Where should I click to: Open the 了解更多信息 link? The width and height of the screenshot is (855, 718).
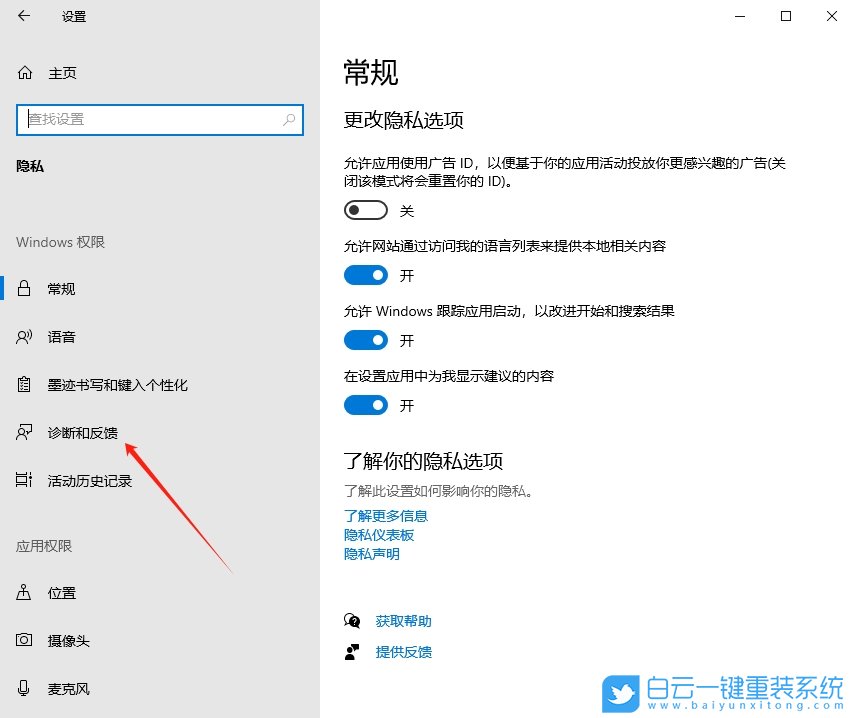click(x=386, y=516)
